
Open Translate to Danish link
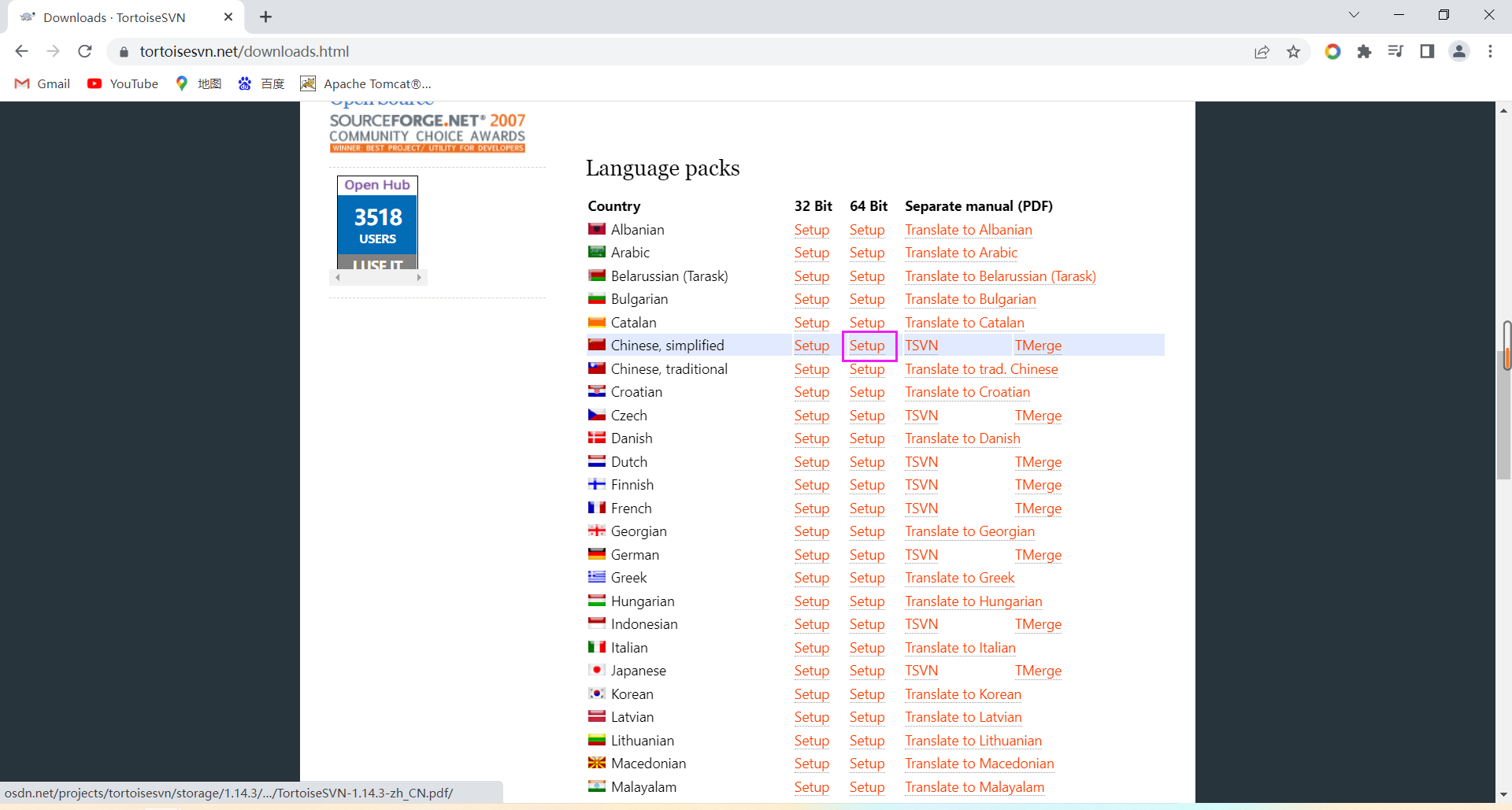click(x=962, y=438)
